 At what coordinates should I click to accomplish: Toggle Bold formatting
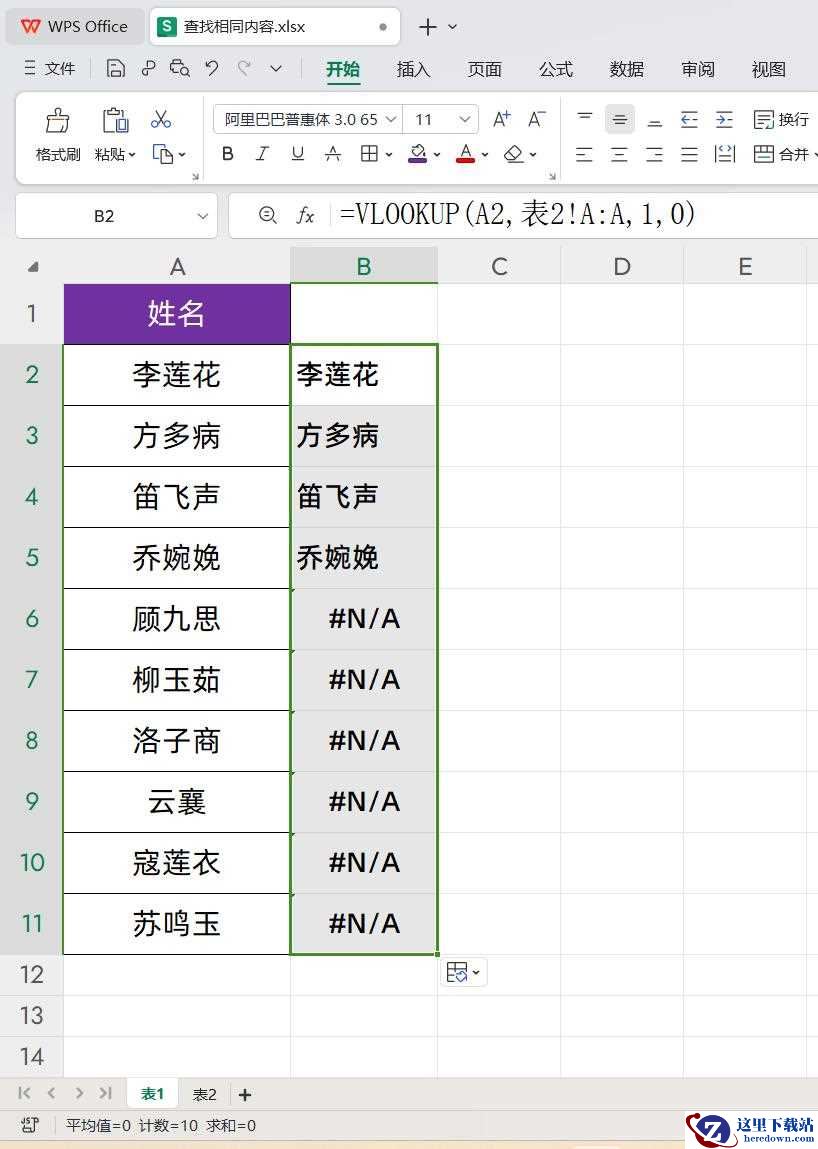point(227,154)
